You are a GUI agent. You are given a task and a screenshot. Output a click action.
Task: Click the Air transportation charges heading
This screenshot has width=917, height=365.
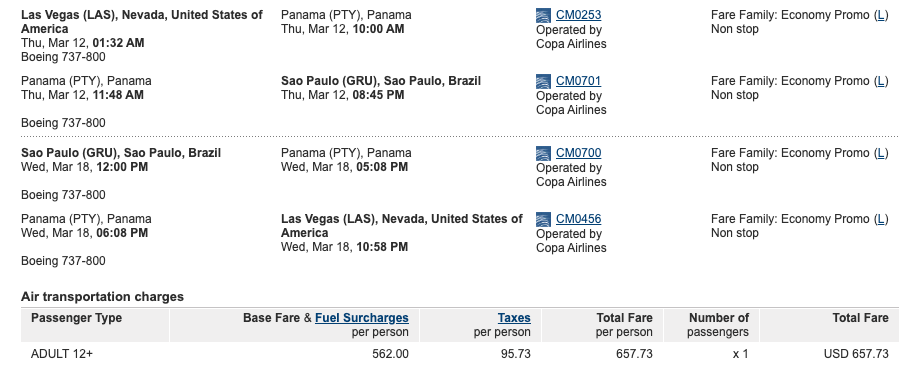(102, 297)
